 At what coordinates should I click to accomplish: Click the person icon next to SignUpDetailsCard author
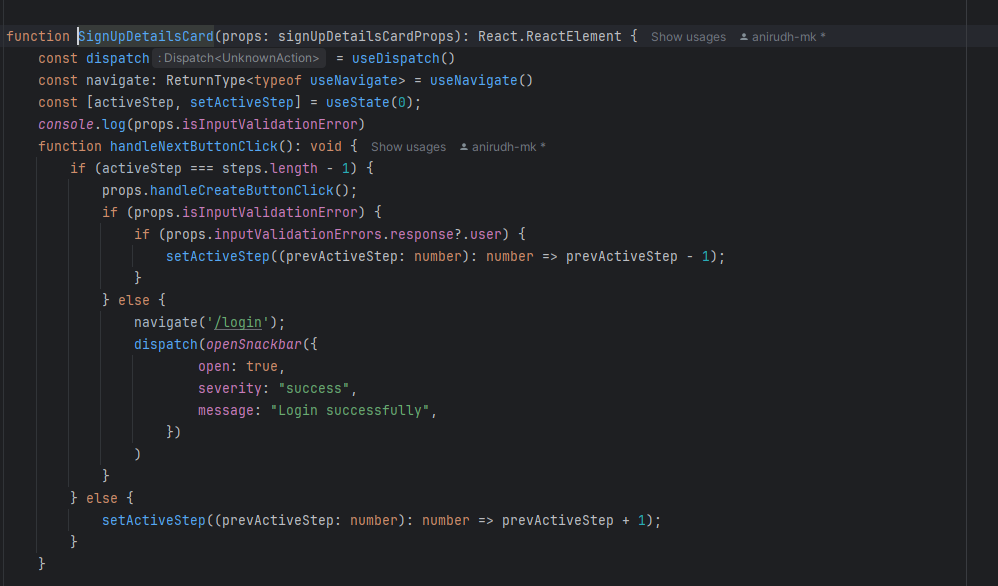(743, 37)
